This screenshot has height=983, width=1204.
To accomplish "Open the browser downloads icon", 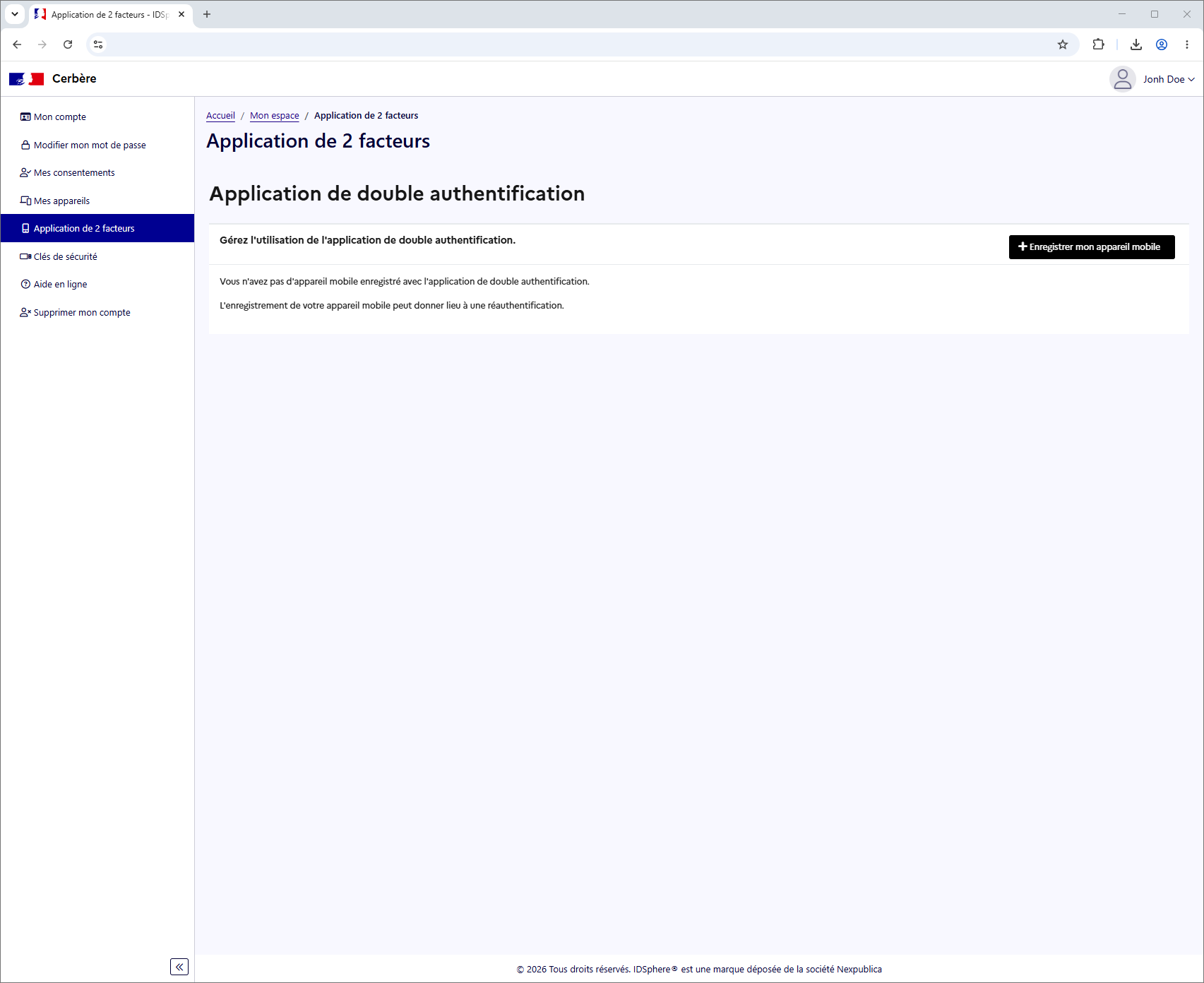I will click(1136, 44).
